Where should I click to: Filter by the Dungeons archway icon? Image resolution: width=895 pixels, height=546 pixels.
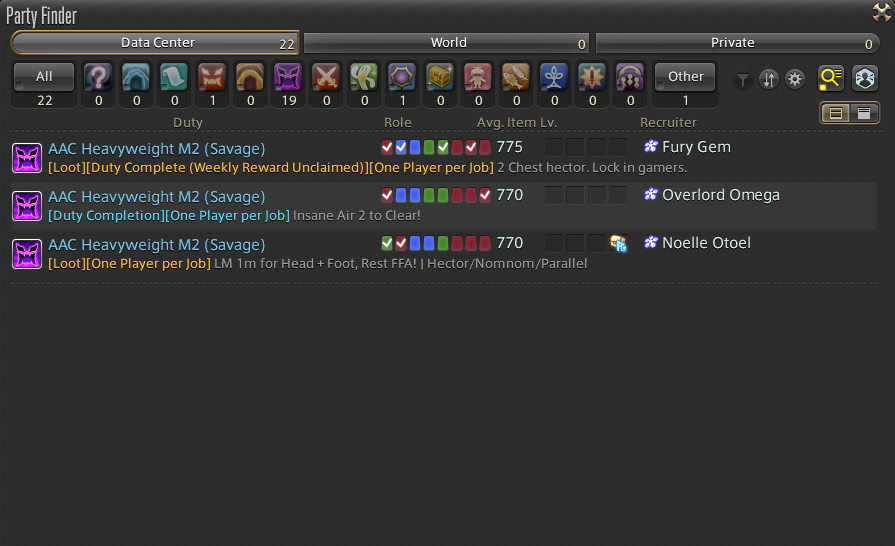point(136,77)
